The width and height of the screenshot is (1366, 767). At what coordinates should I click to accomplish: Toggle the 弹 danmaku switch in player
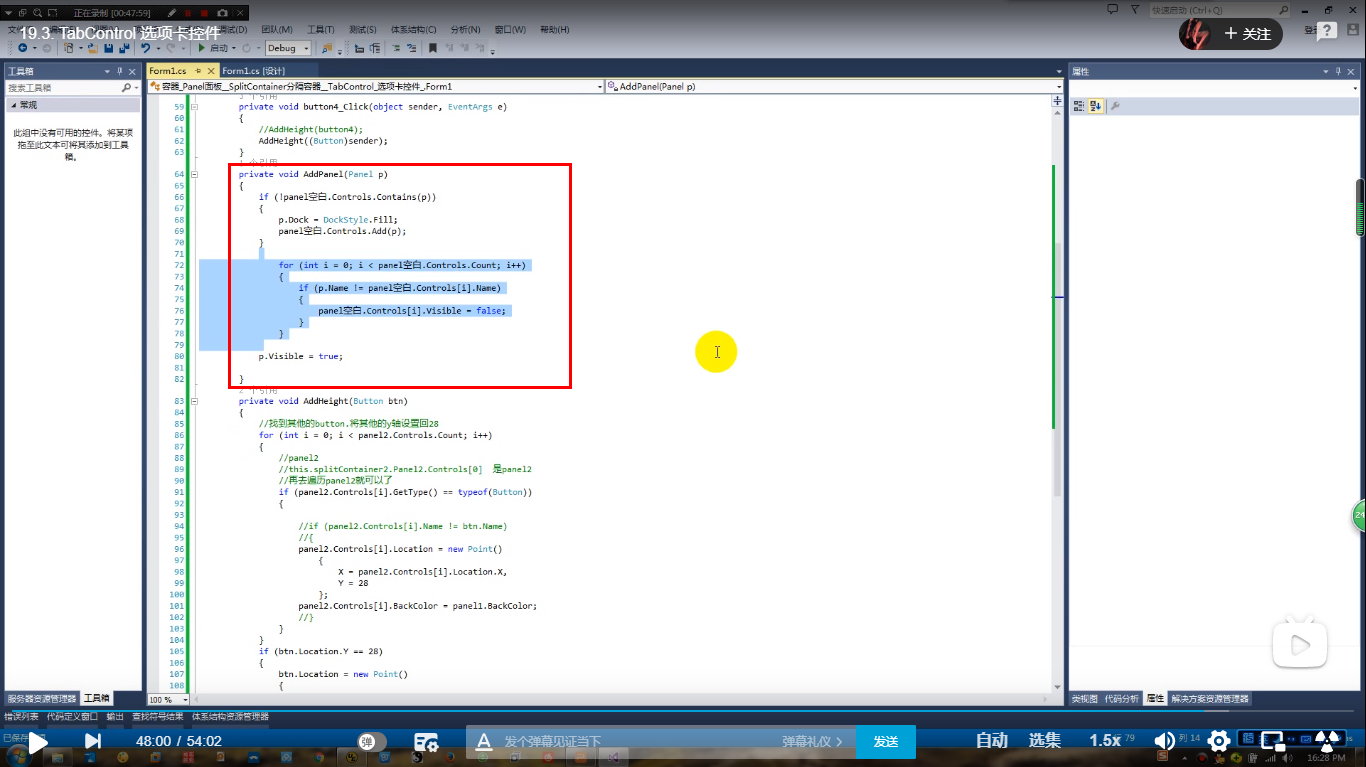[367, 742]
